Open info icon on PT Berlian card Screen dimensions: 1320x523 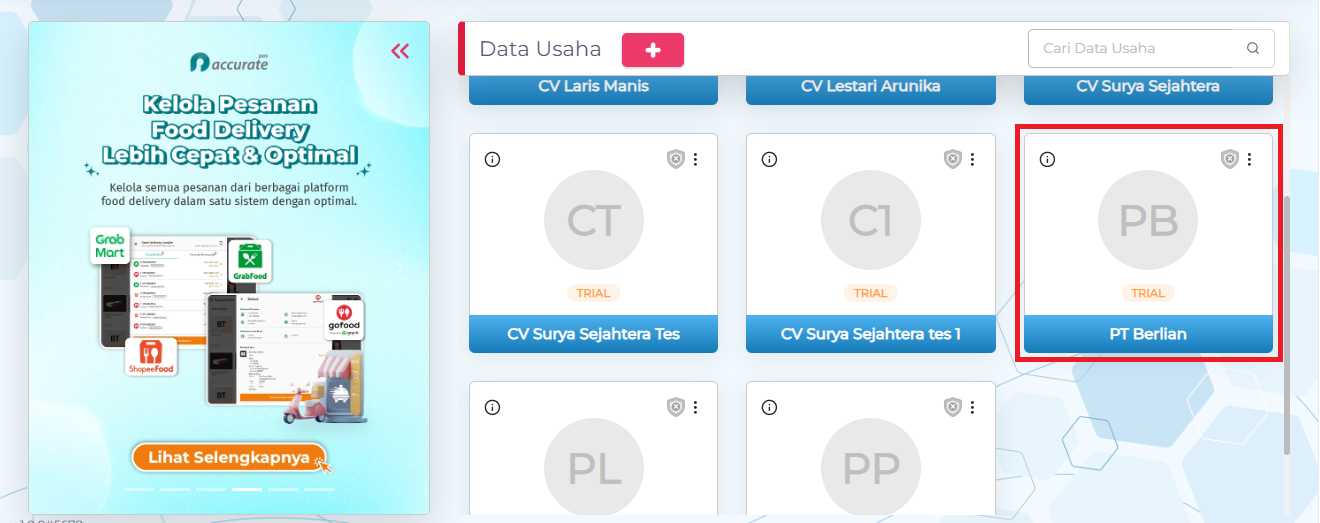tap(1047, 159)
